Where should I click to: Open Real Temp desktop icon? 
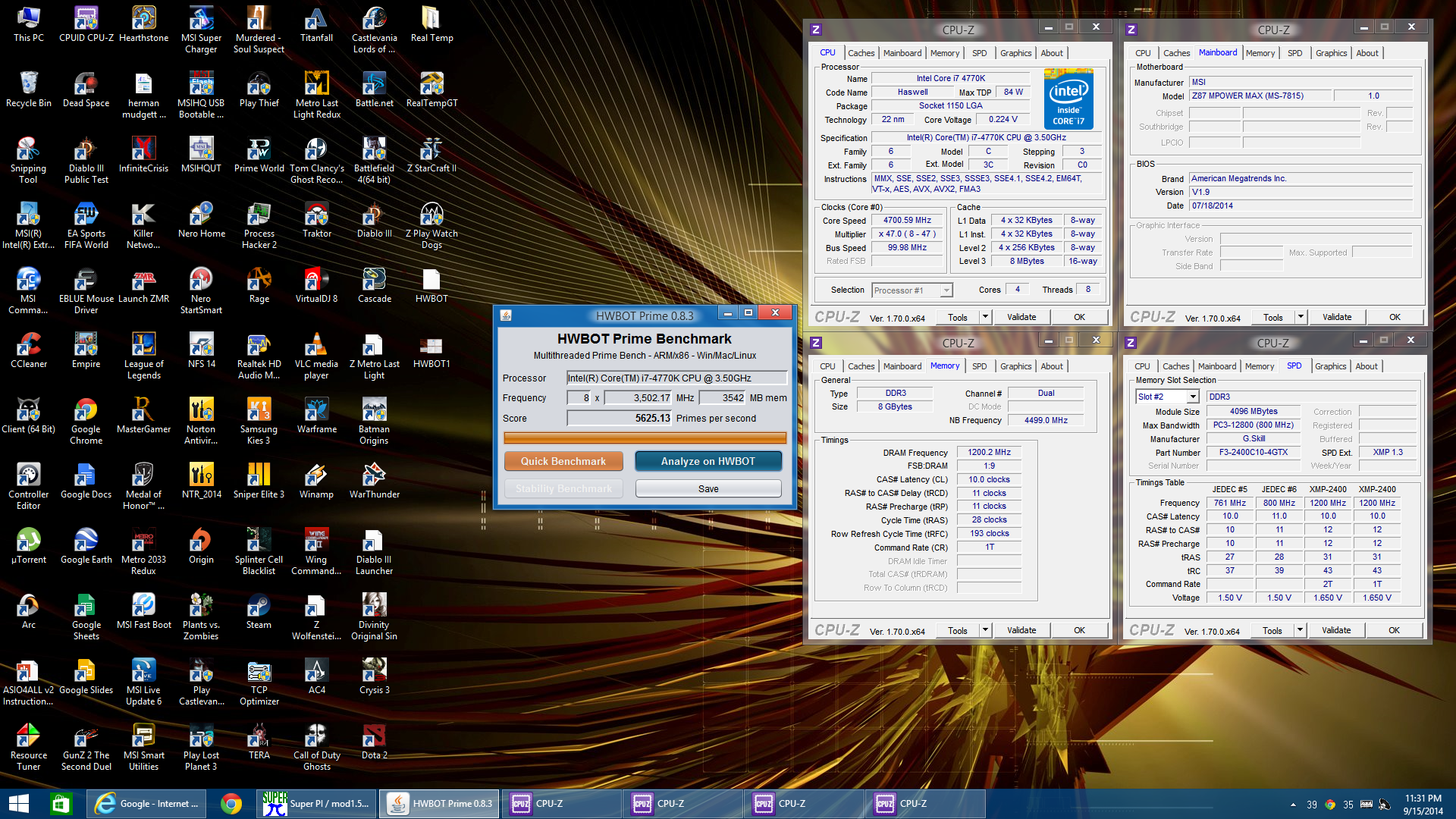(x=431, y=24)
